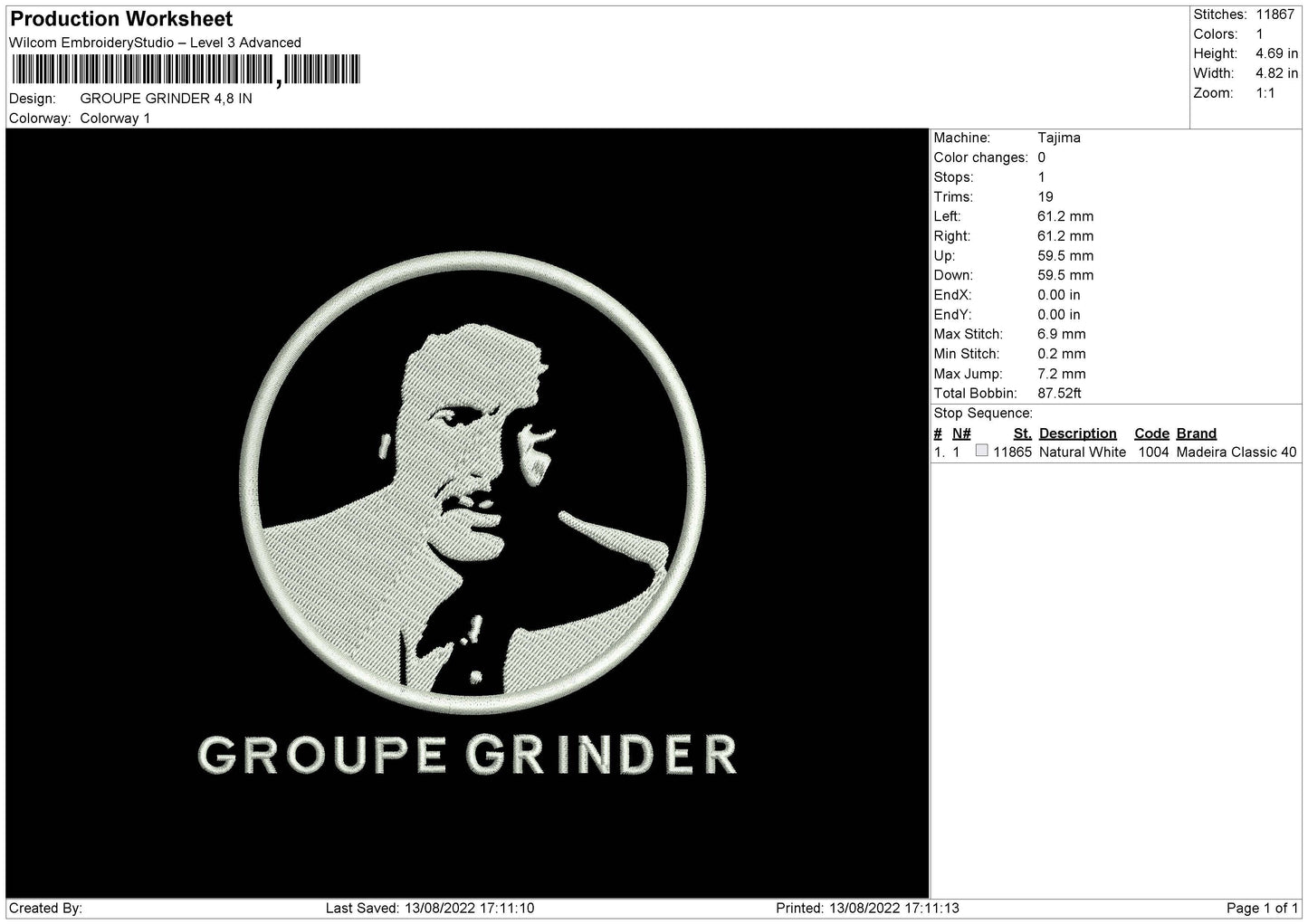The image size is (1308, 924).
Task: Click the Left value '61.2 mm'
Action: pos(1065,217)
